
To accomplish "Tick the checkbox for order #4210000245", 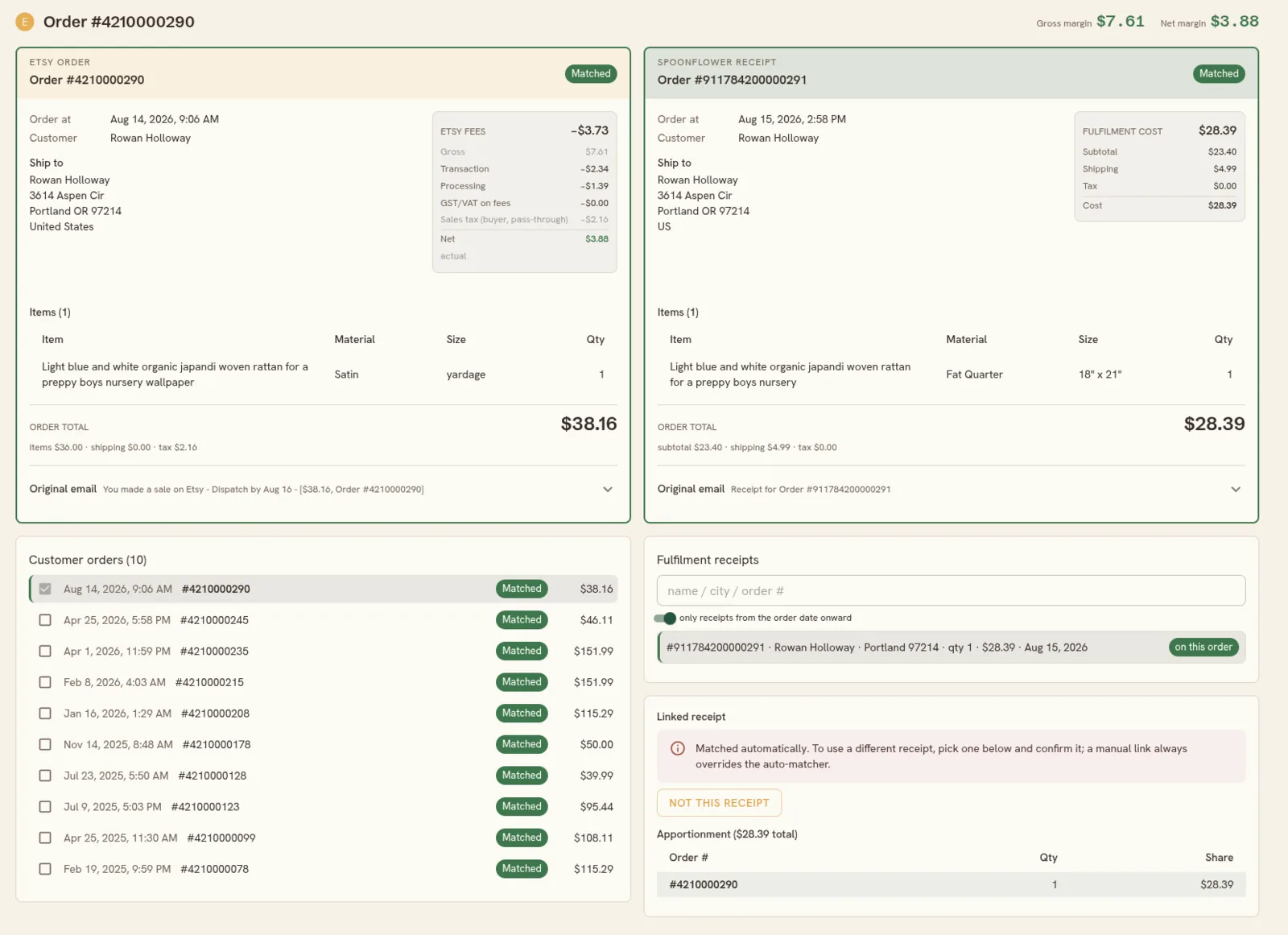I will tap(45, 620).
